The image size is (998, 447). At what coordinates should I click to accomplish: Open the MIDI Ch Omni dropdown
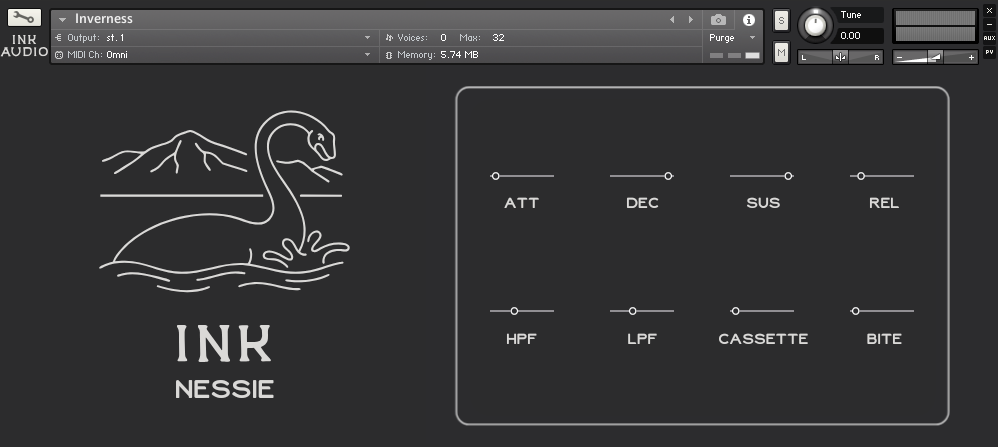(x=367, y=55)
